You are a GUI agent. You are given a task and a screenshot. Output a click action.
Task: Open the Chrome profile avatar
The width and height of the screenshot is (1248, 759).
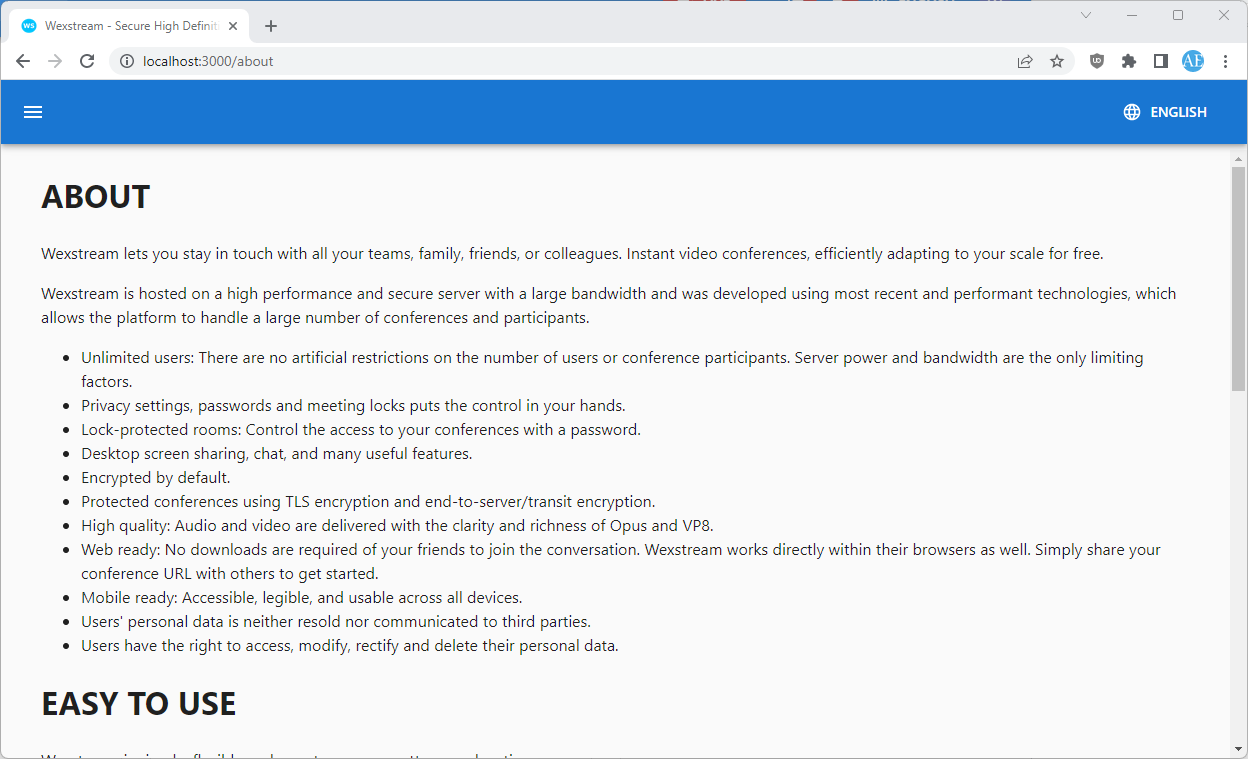coord(1193,61)
